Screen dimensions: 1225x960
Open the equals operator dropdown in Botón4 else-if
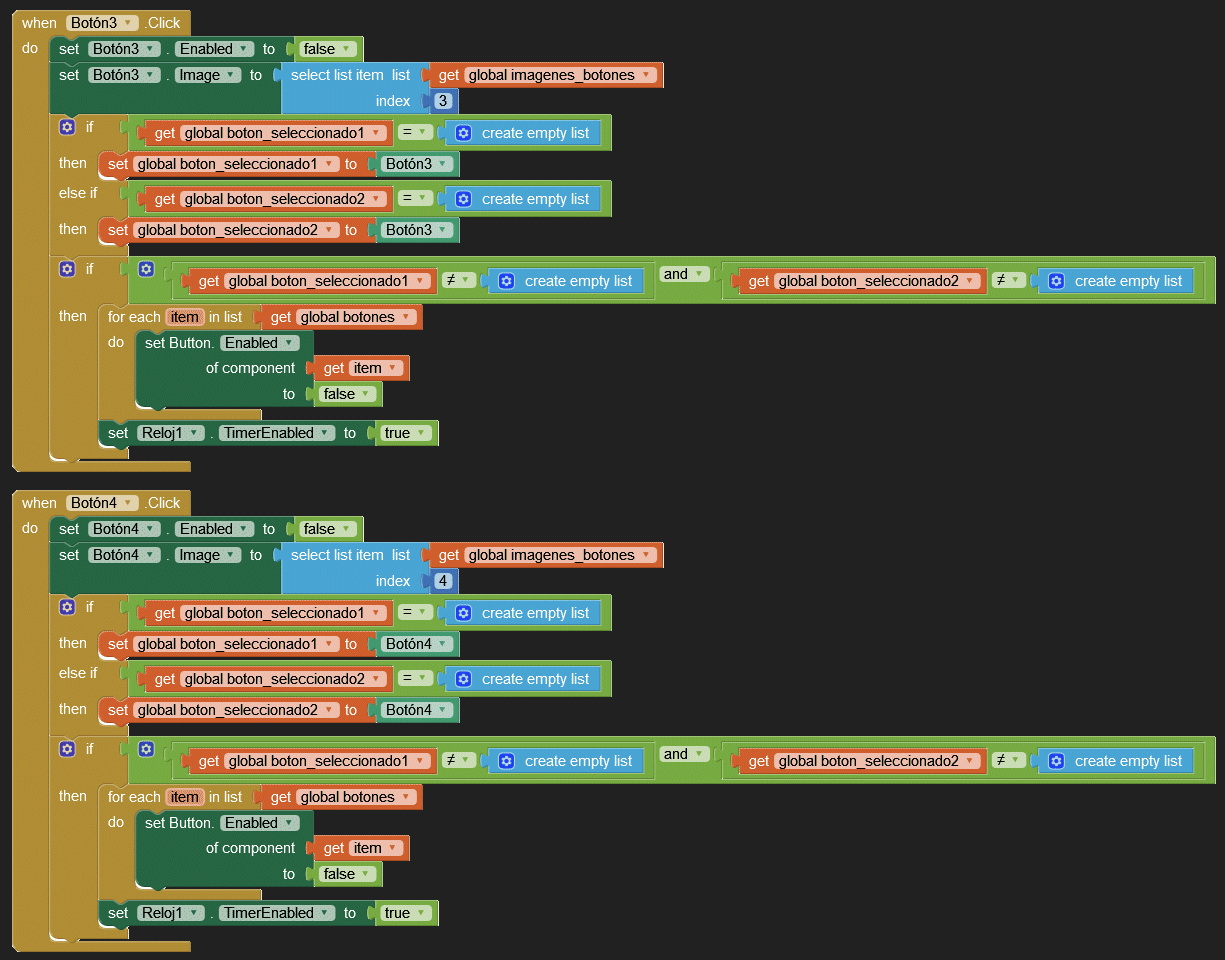(414, 679)
